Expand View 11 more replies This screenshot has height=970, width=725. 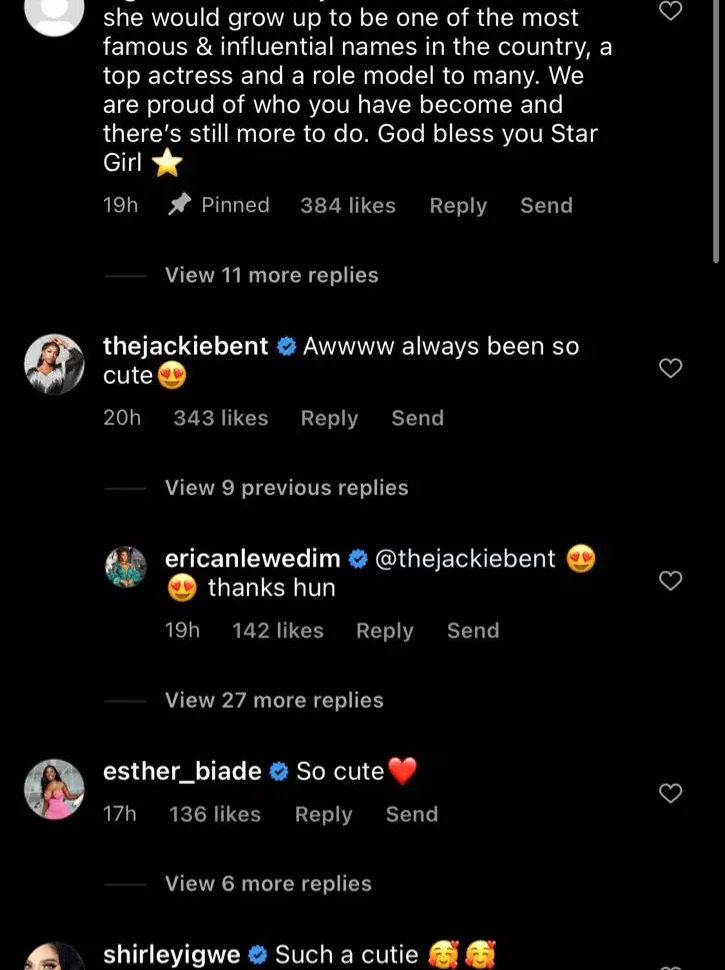(271, 275)
